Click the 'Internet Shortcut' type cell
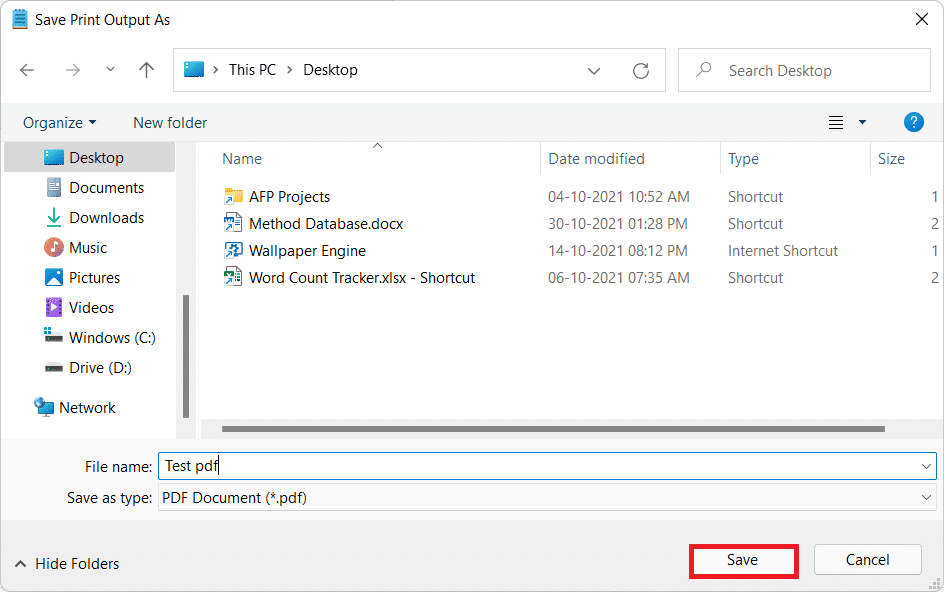The width and height of the screenshot is (944, 592). [x=783, y=251]
